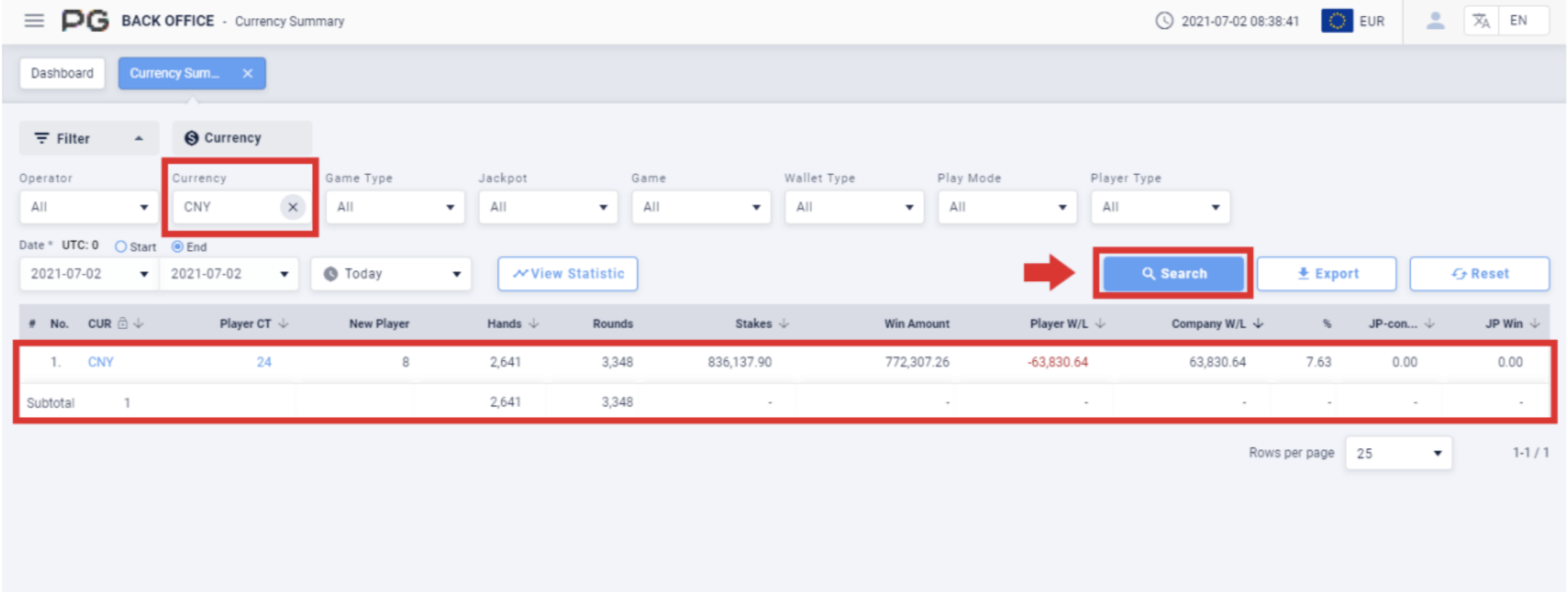Click the New Player value 8
Image resolution: width=1568 pixels, height=592 pixels.
point(405,362)
